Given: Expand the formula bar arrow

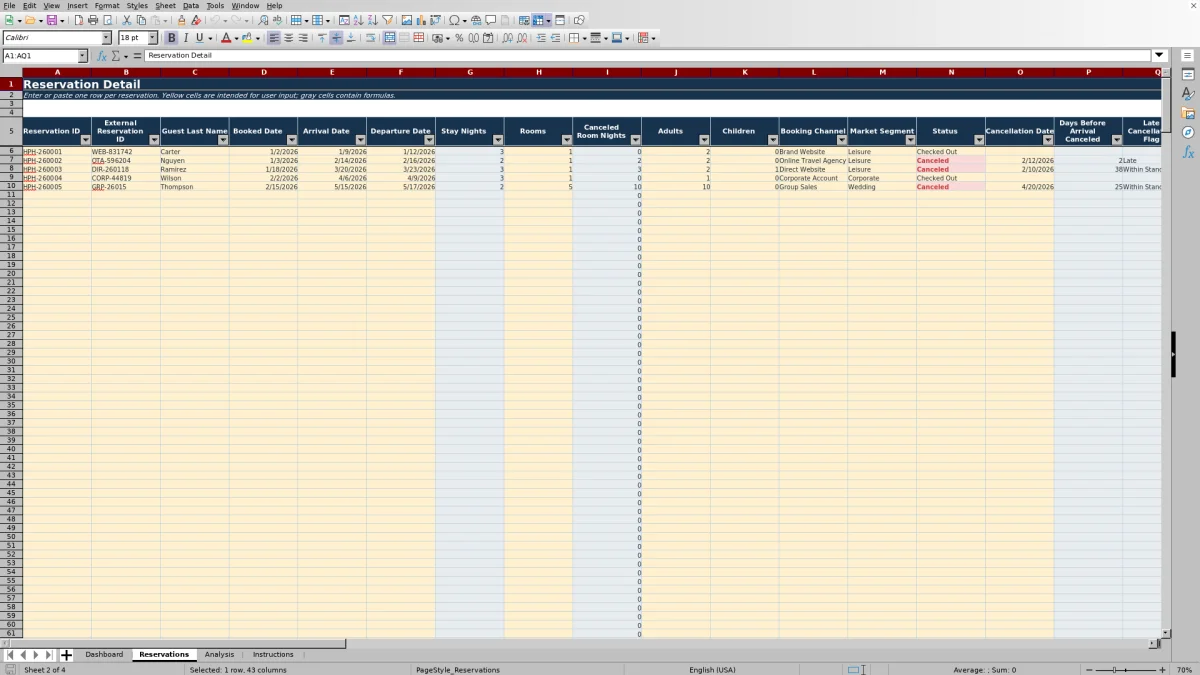Looking at the screenshot, I should 1159,56.
